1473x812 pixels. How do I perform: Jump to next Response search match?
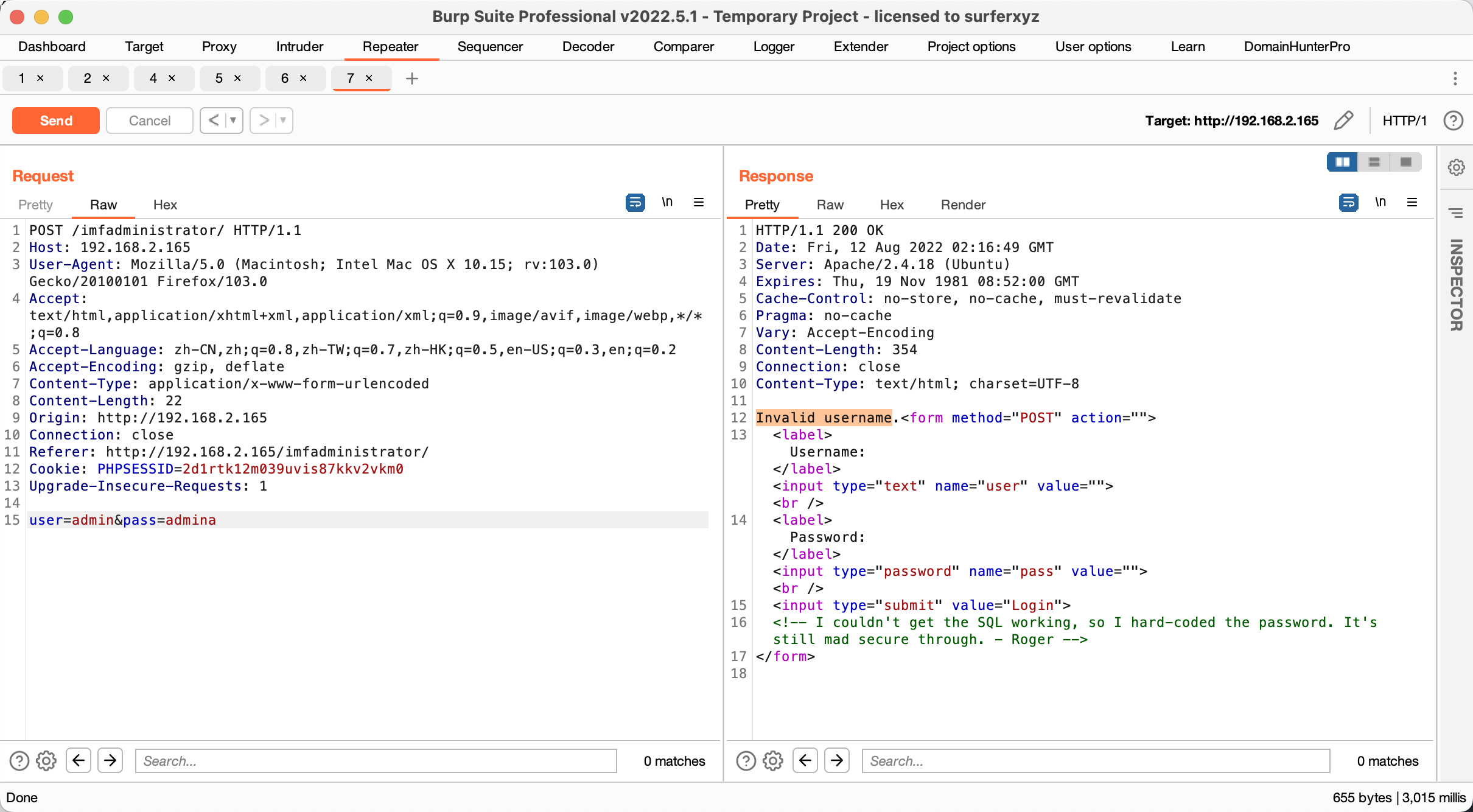(x=837, y=760)
